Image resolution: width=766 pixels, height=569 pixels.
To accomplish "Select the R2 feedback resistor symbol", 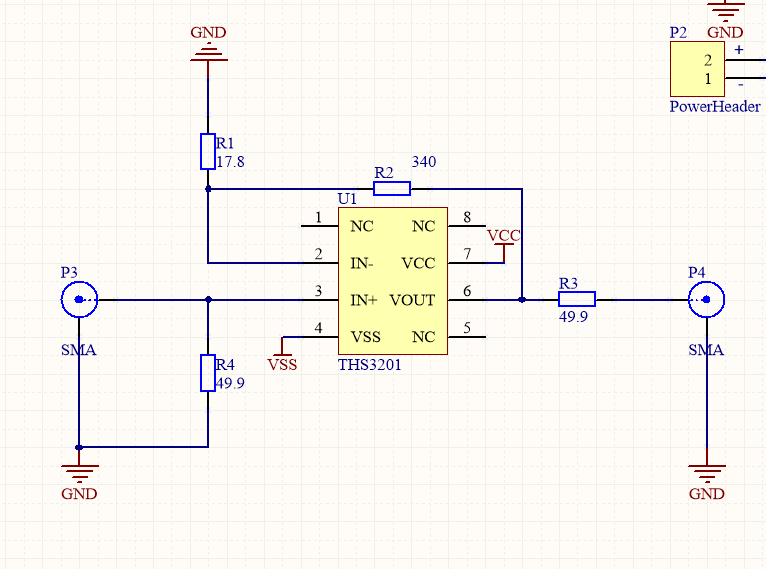I will pos(392,189).
